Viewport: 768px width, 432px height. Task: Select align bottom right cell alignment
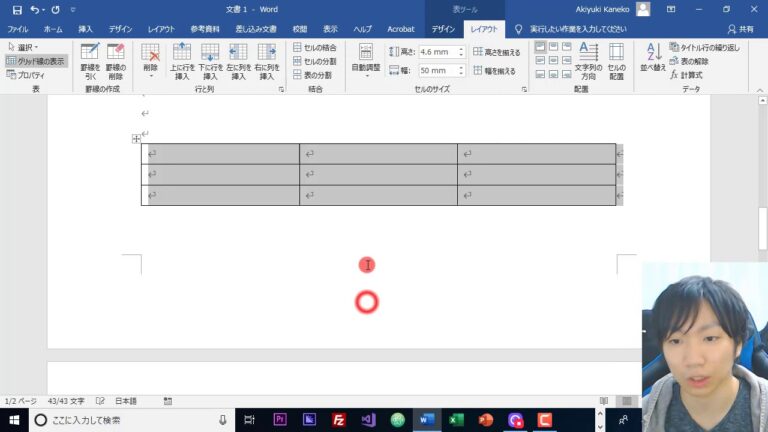(567, 74)
